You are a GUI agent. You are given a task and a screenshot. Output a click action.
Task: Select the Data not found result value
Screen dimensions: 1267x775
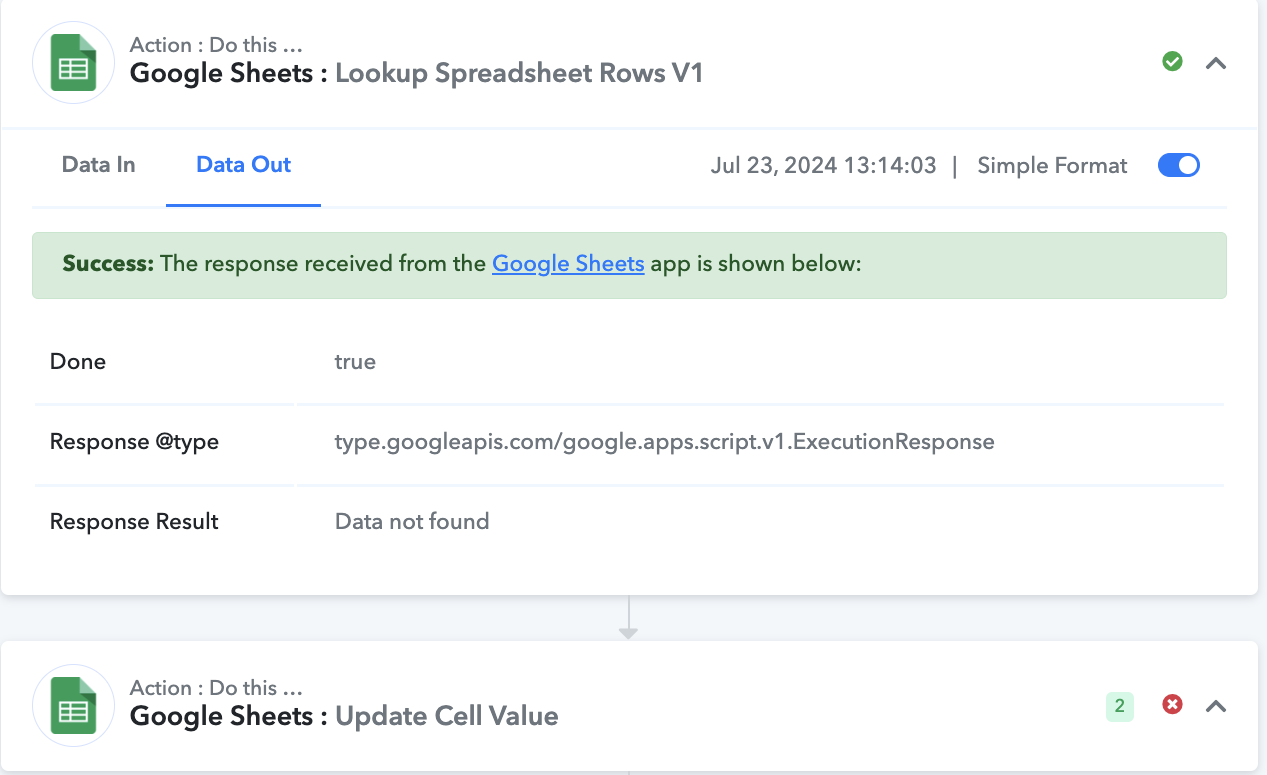pyautogui.click(x=412, y=521)
